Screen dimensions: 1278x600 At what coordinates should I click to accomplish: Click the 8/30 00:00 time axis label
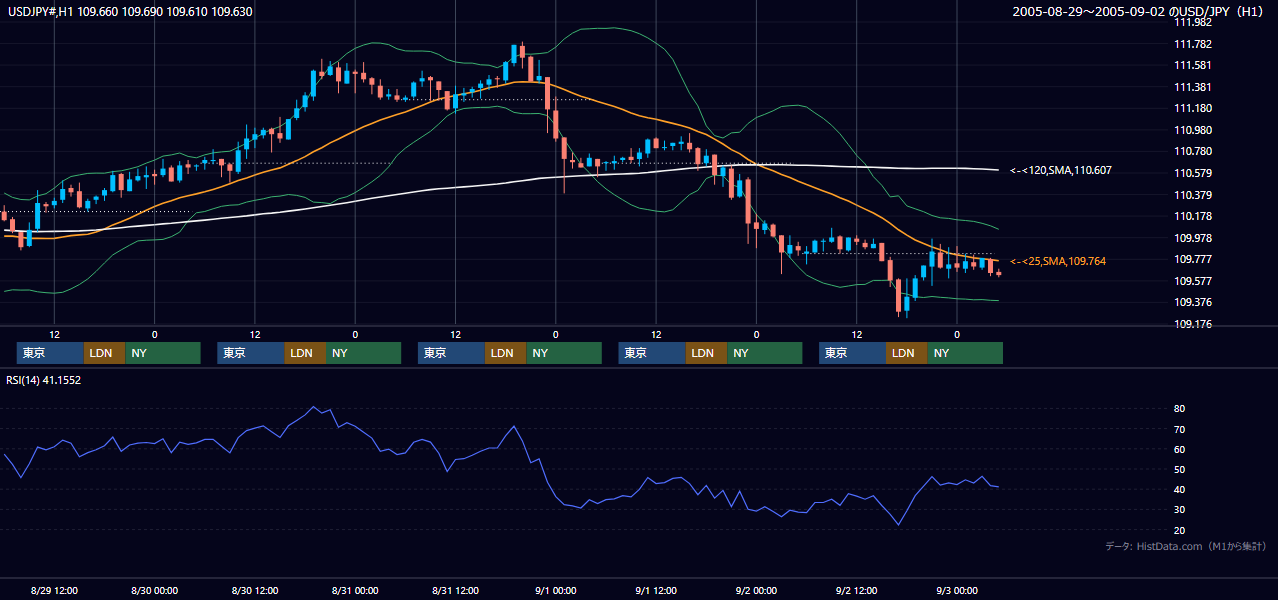(x=154, y=590)
